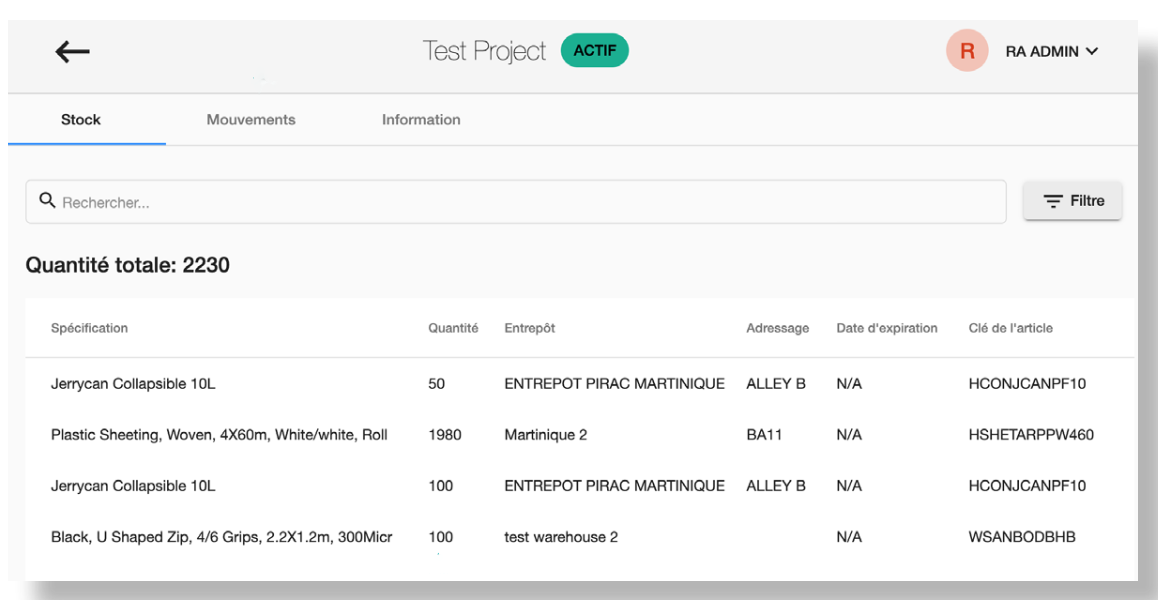This screenshot has height=600, width=1158.
Task: Click the search magnifier icon
Action: (x=46, y=201)
